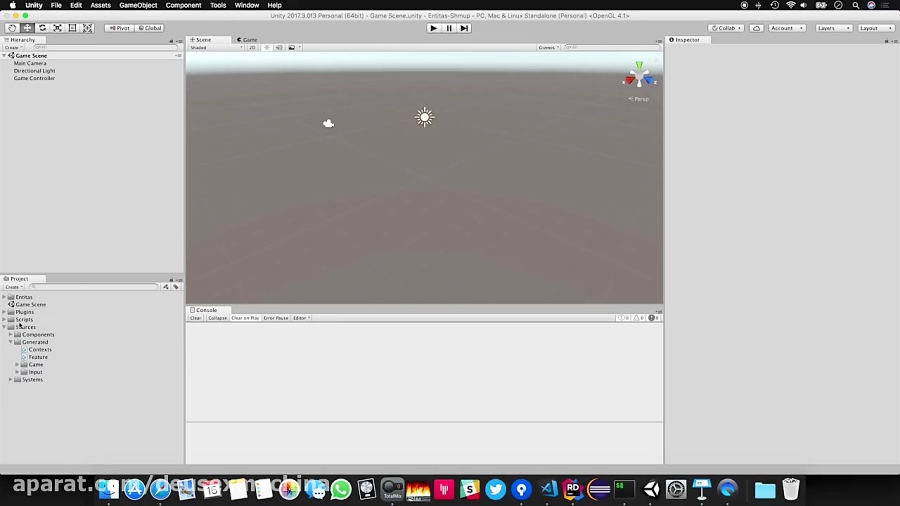Expand the Systems folder

click(x=10, y=380)
